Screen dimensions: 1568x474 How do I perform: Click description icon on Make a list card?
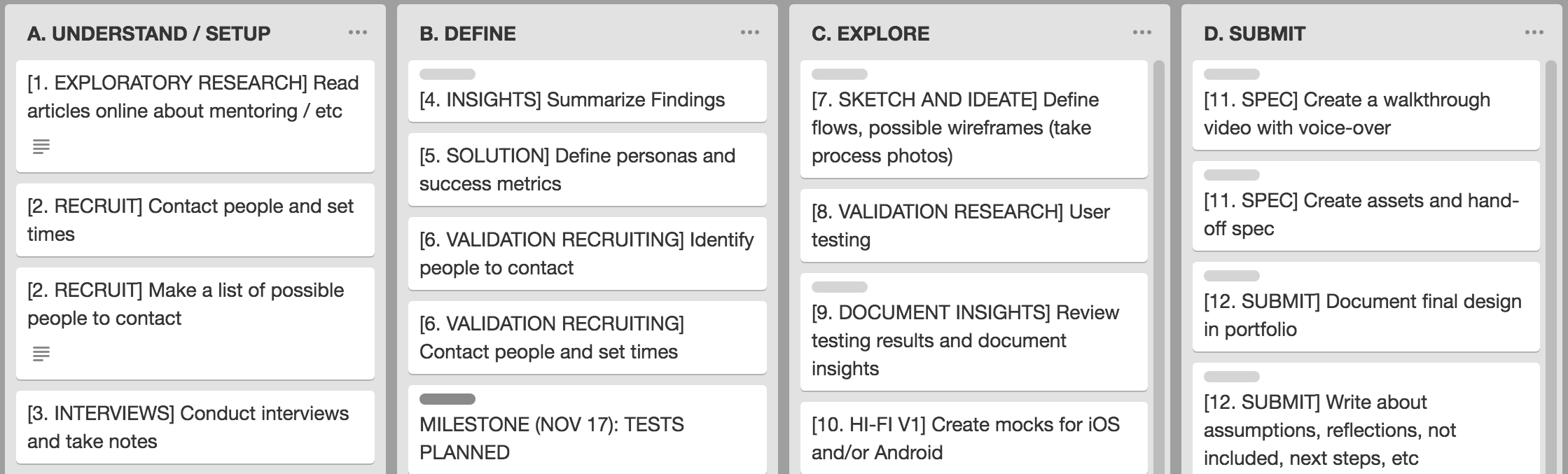pos(41,354)
